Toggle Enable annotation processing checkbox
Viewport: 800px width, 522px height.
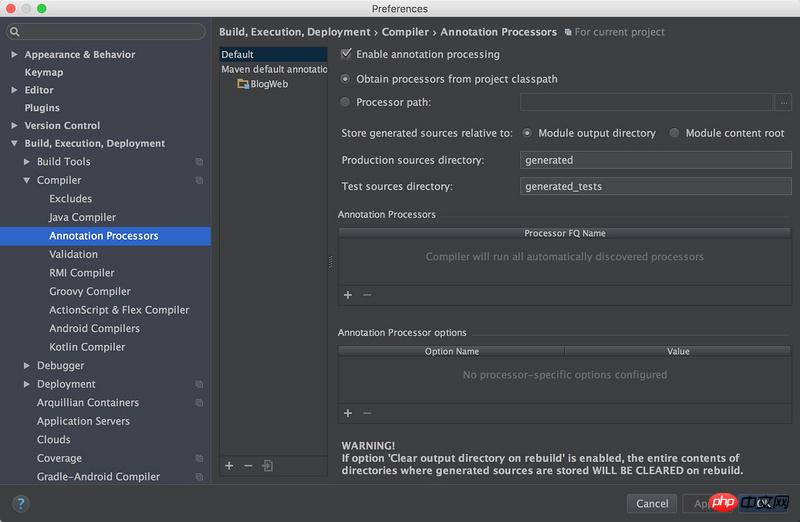[346, 54]
